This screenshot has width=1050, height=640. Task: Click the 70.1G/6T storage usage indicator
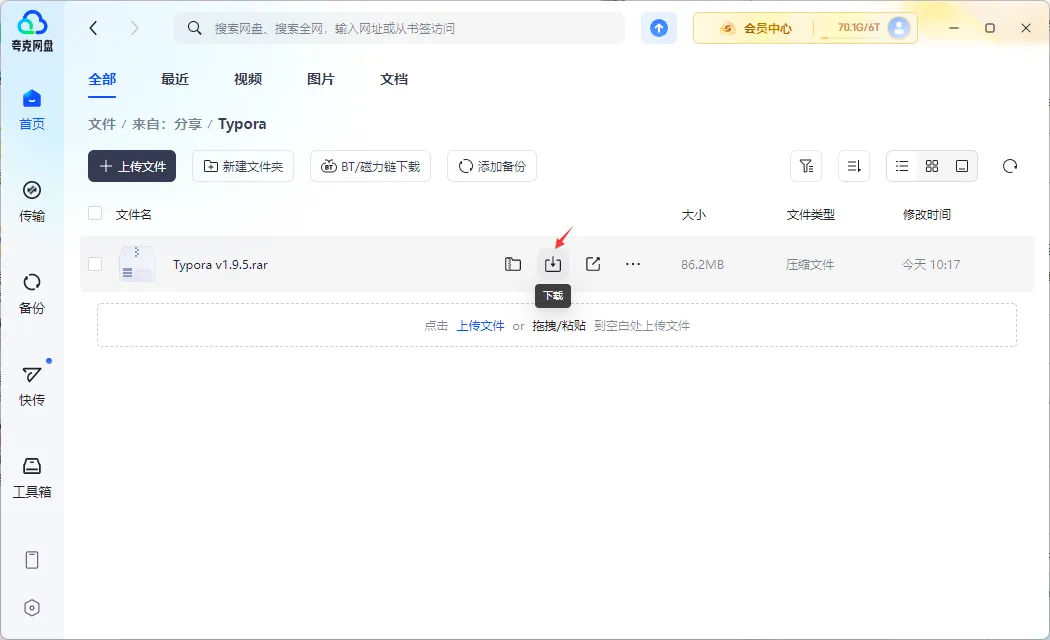click(858, 27)
